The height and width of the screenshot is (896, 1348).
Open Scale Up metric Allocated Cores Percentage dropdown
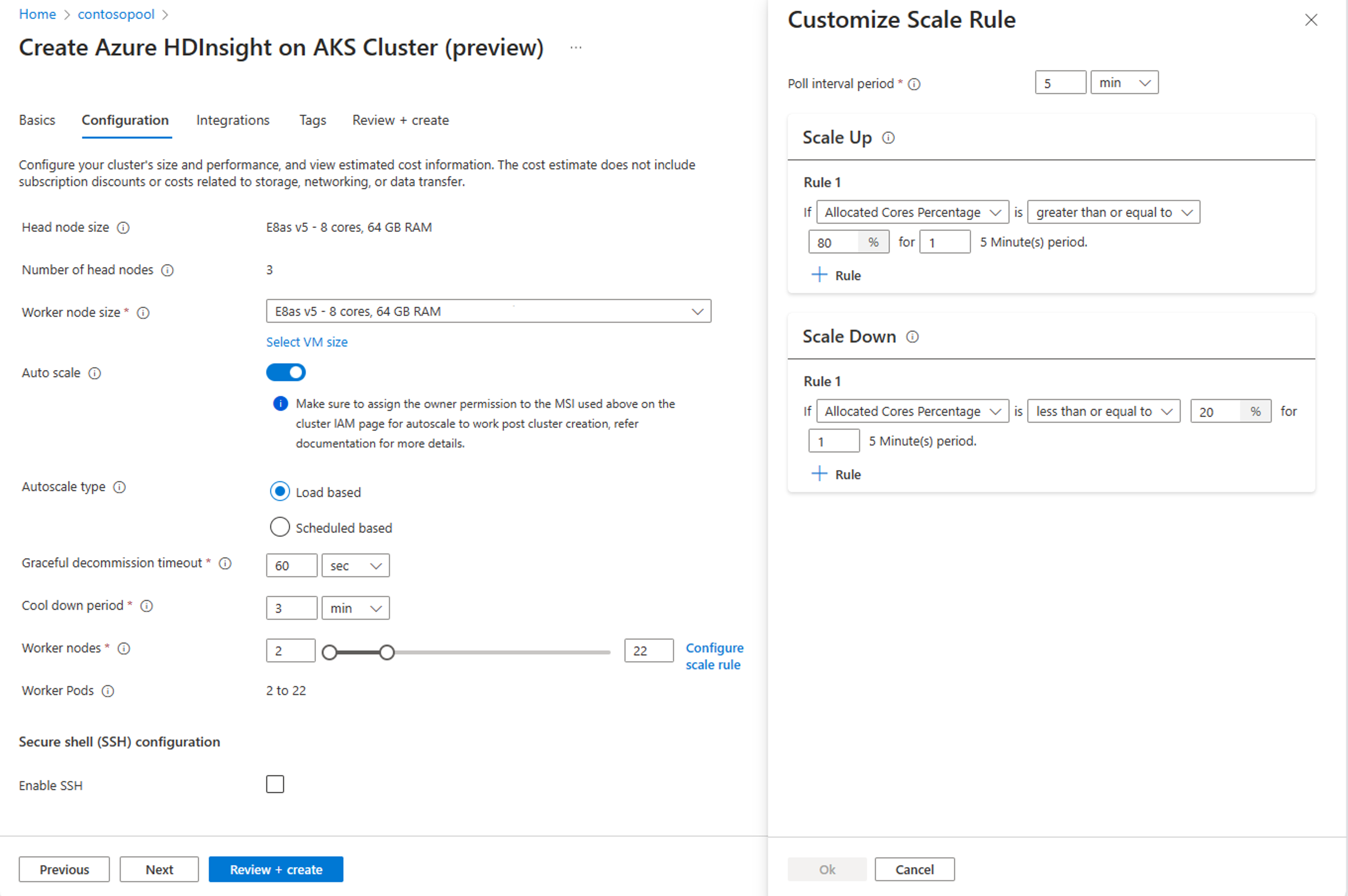(x=913, y=212)
